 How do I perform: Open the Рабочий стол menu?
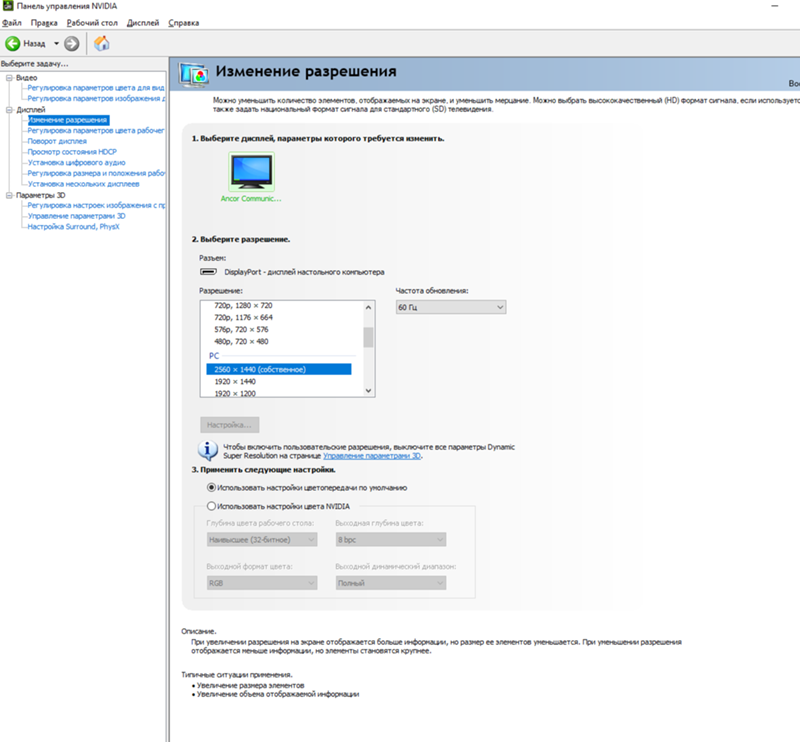click(x=92, y=23)
